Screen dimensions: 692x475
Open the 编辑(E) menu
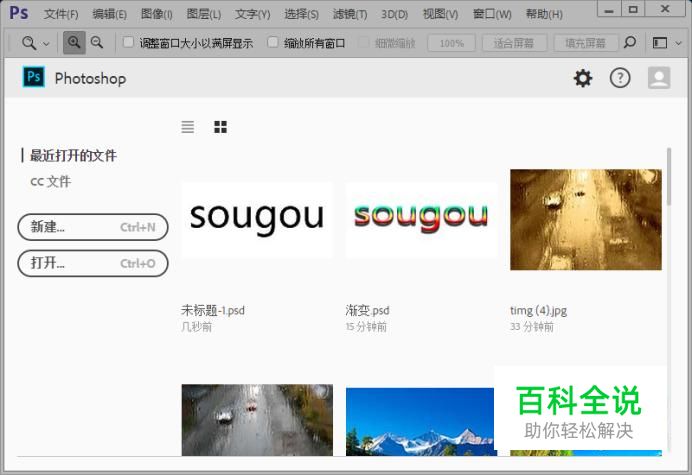click(x=109, y=14)
